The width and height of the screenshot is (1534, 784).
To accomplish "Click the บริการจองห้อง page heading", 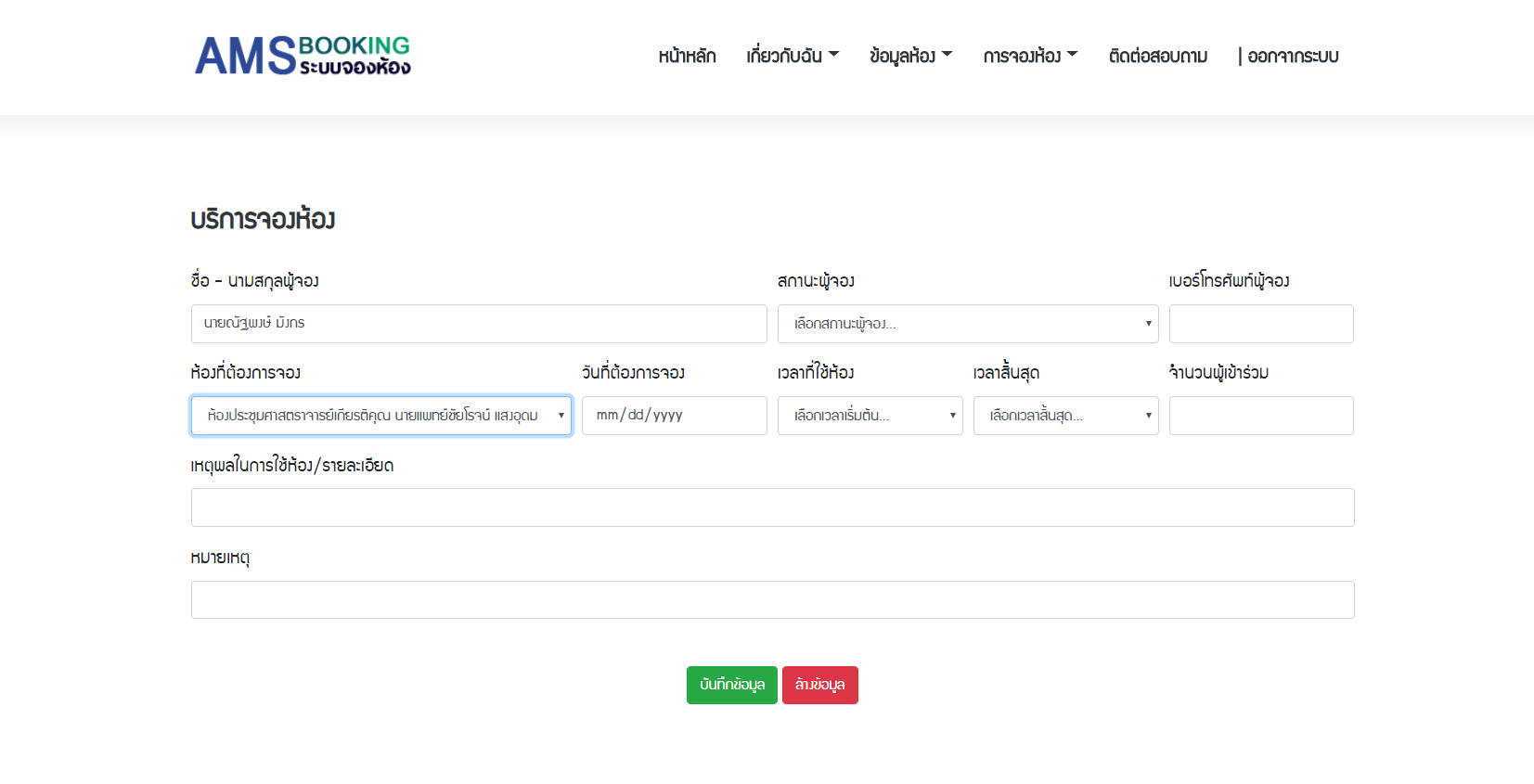I will (263, 220).
